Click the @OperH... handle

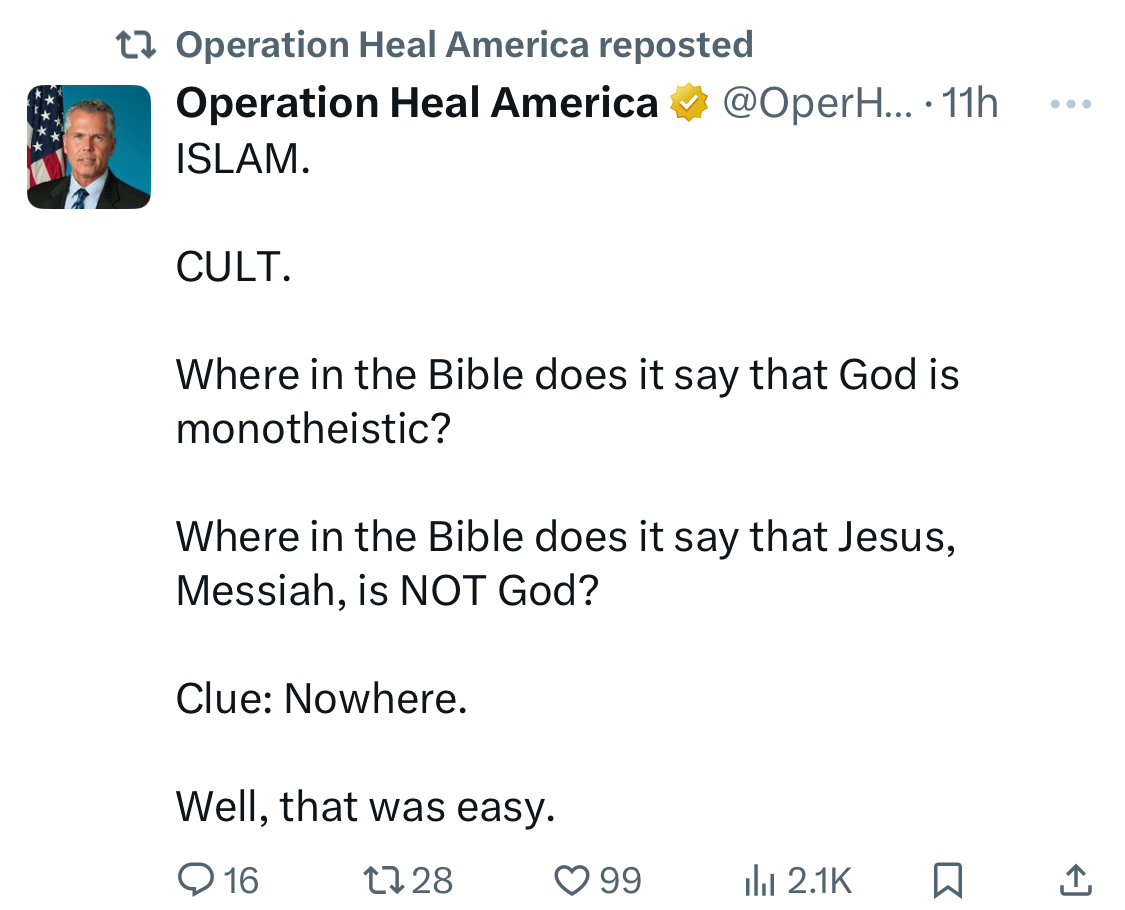click(x=817, y=104)
